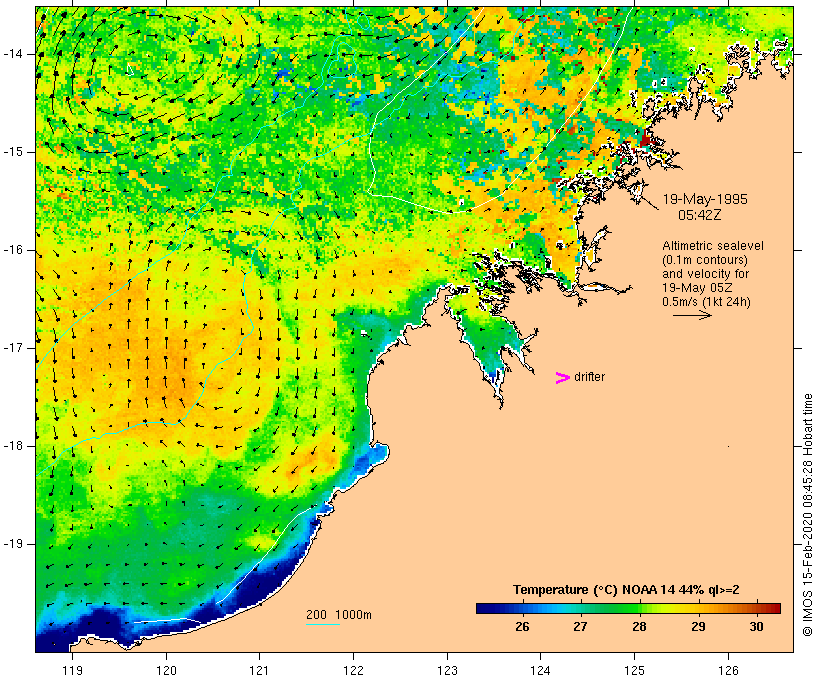Click the '(0.1m contours)' caption line
Image resolution: width=820 pixels, height=680 pixels.
pos(705,260)
